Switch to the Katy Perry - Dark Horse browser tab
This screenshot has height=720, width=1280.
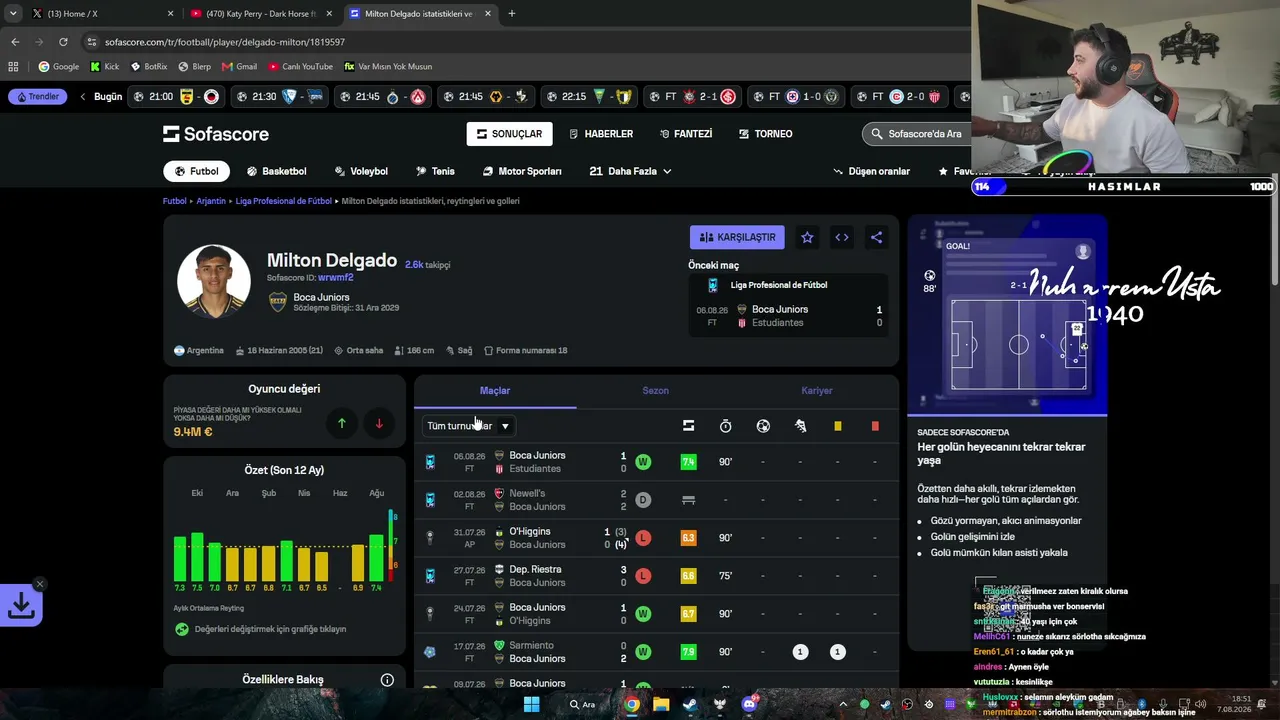[262, 14]
